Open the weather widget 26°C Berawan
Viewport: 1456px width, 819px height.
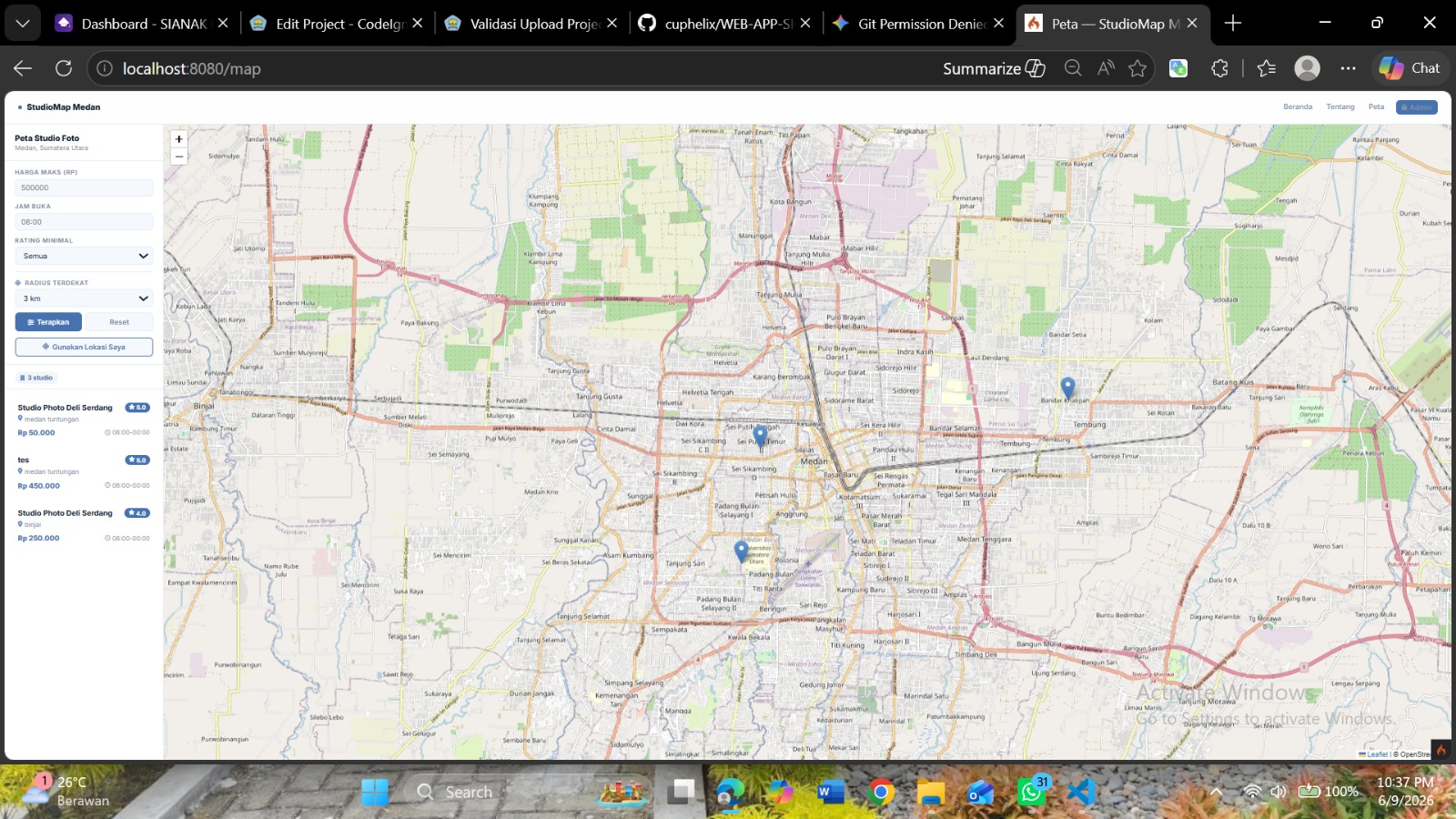point(64,792)
